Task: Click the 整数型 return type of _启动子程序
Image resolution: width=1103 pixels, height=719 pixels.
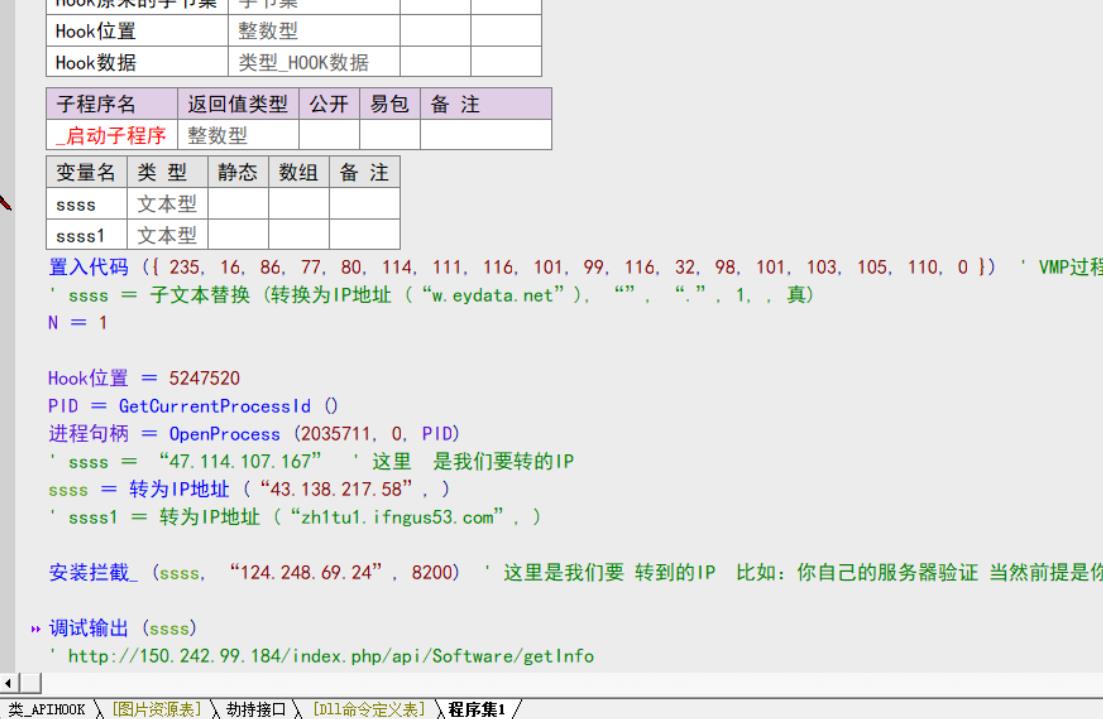Action: [218, 135]
